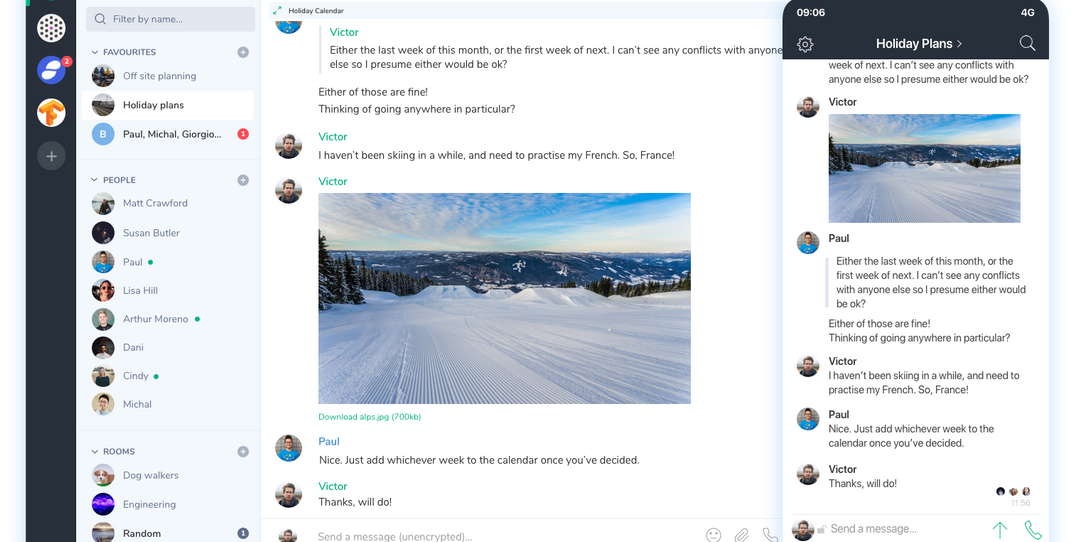Open the Holiday Calendar widget
This screenshot has height=542, width=1080.
click(315, 10)
